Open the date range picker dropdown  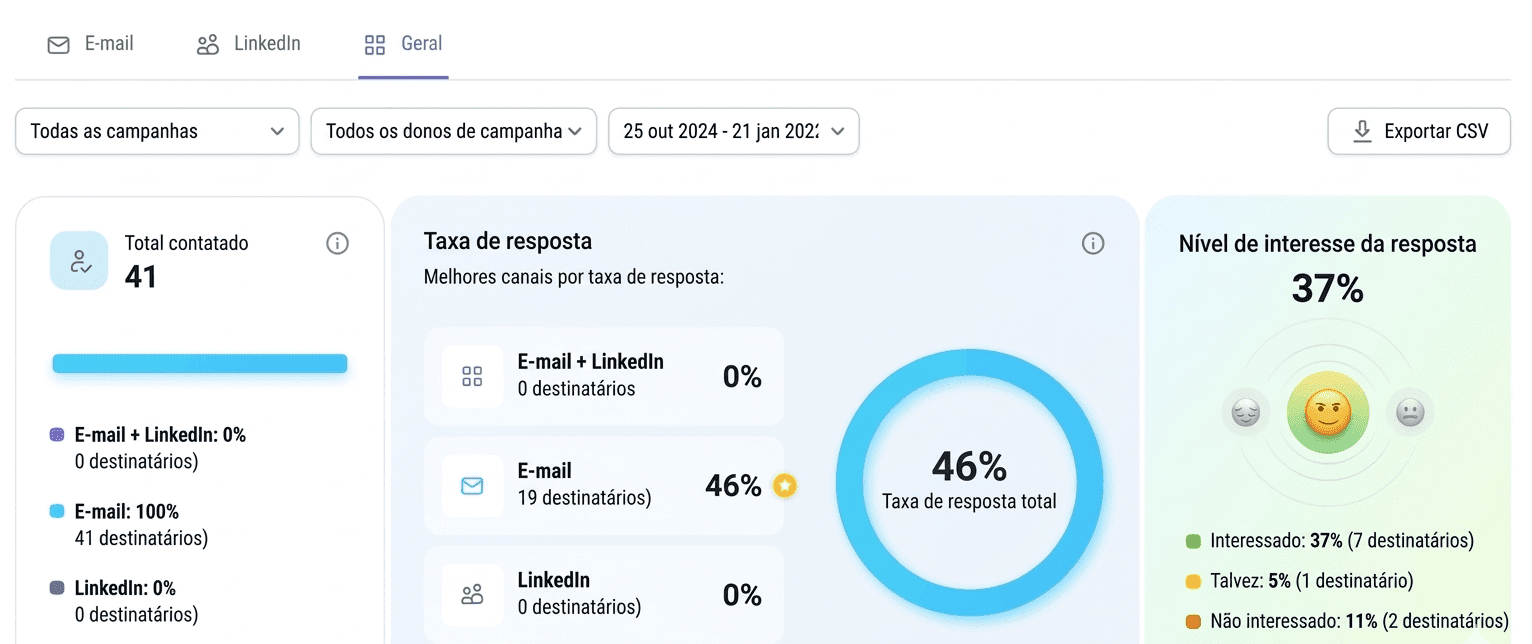tap(733, 131)
